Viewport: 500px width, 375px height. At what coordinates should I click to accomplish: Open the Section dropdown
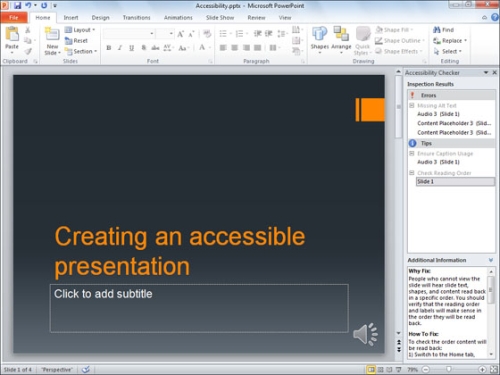[81, 51]
